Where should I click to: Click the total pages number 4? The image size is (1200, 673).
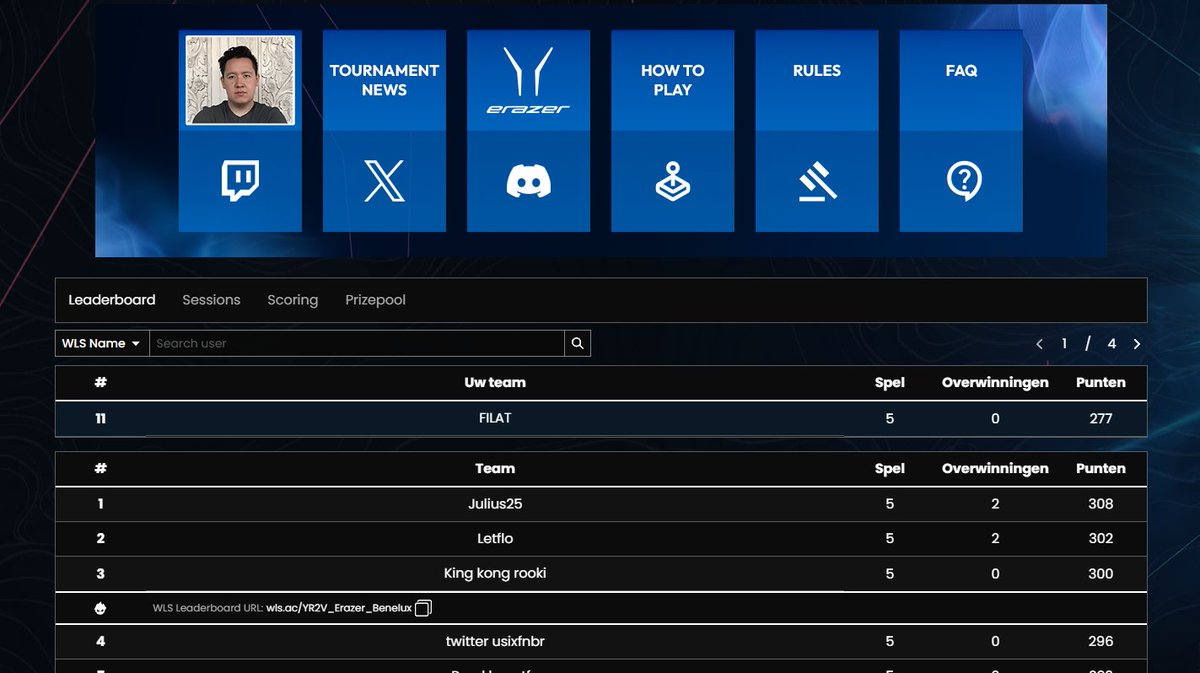(x=1111, y=343)
